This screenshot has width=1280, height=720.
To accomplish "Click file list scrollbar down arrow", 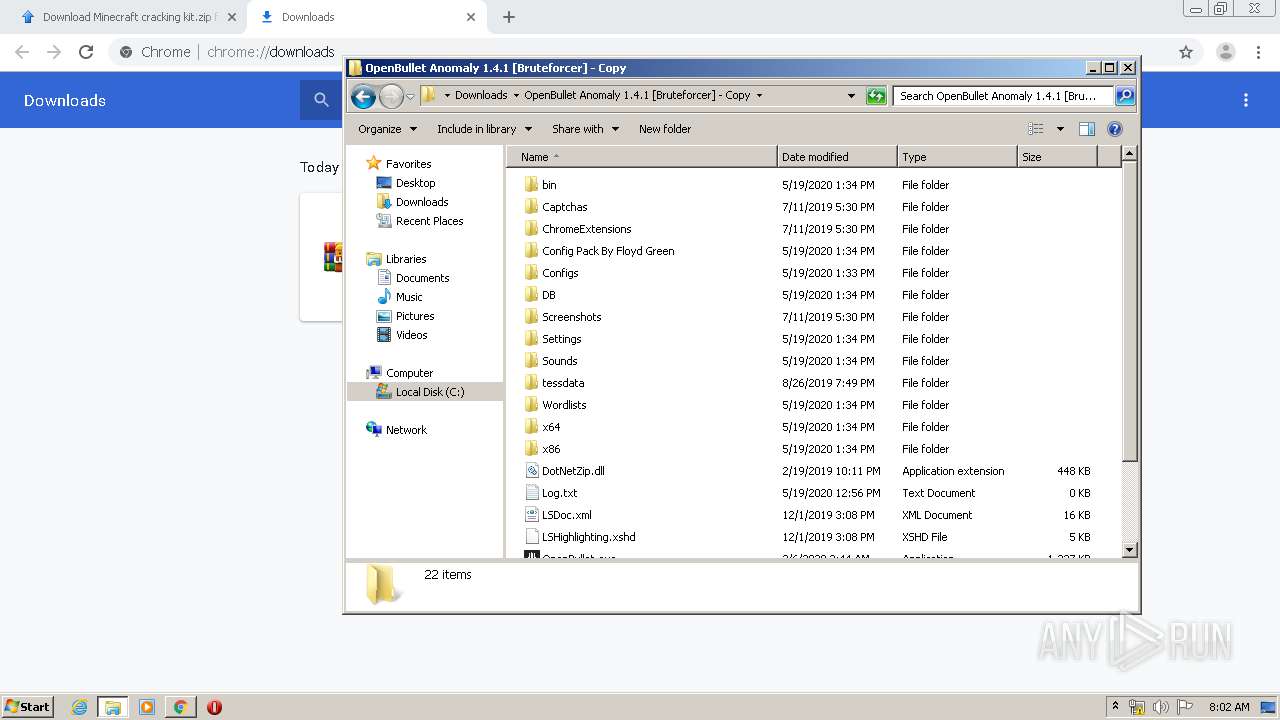I will 1129,549.
